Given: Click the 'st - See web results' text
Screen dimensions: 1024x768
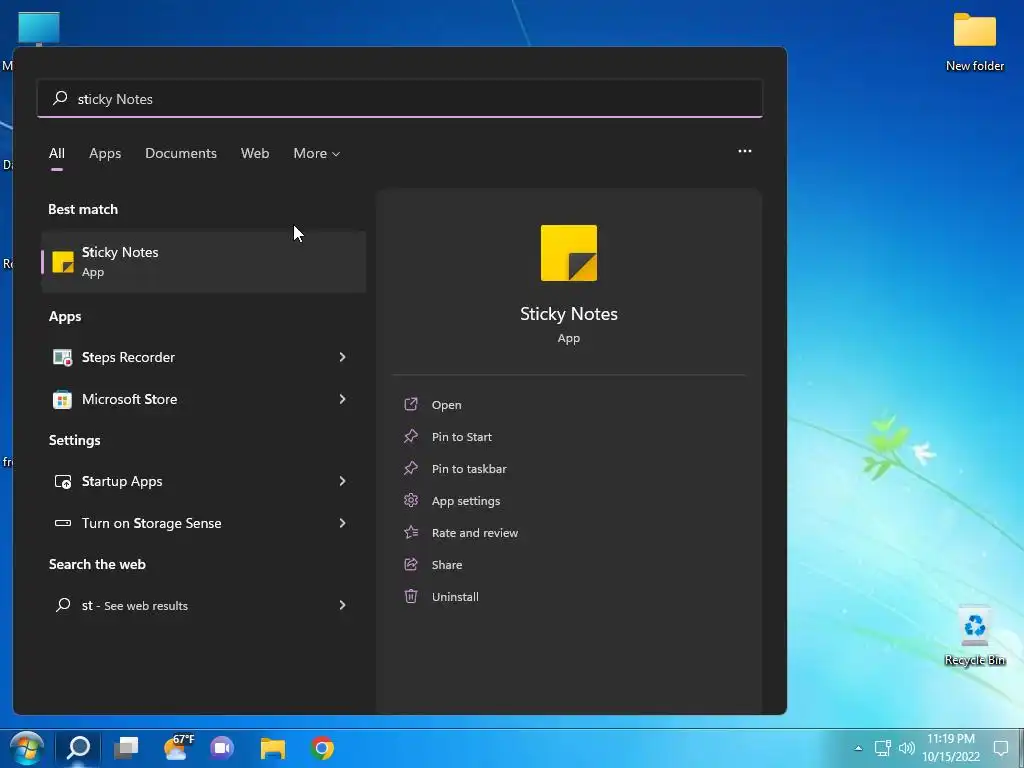Looking at the screenshot, I should pos(135,605).
